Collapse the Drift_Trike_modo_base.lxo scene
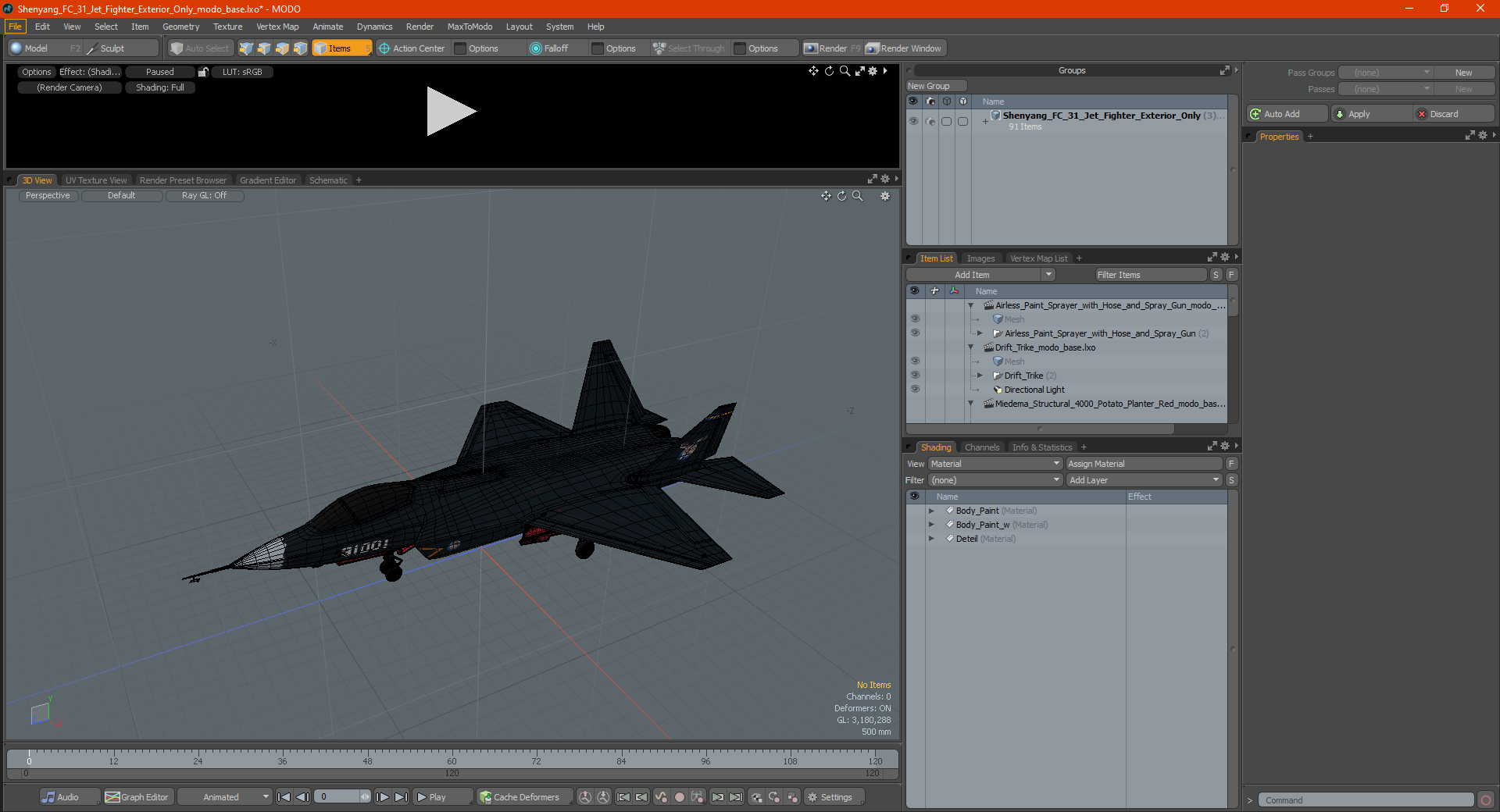The height and width of the screenshot is (812, 1500). coord(970,347)
